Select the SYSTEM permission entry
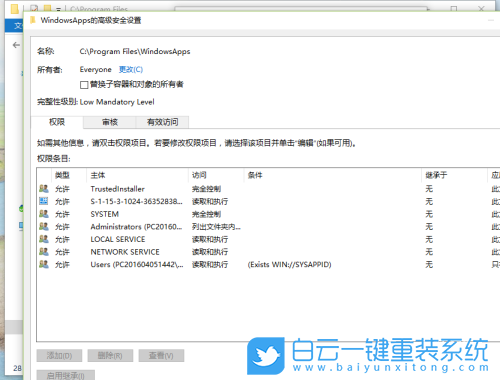Viewport: 500px width, 380px height. point(268,214)
